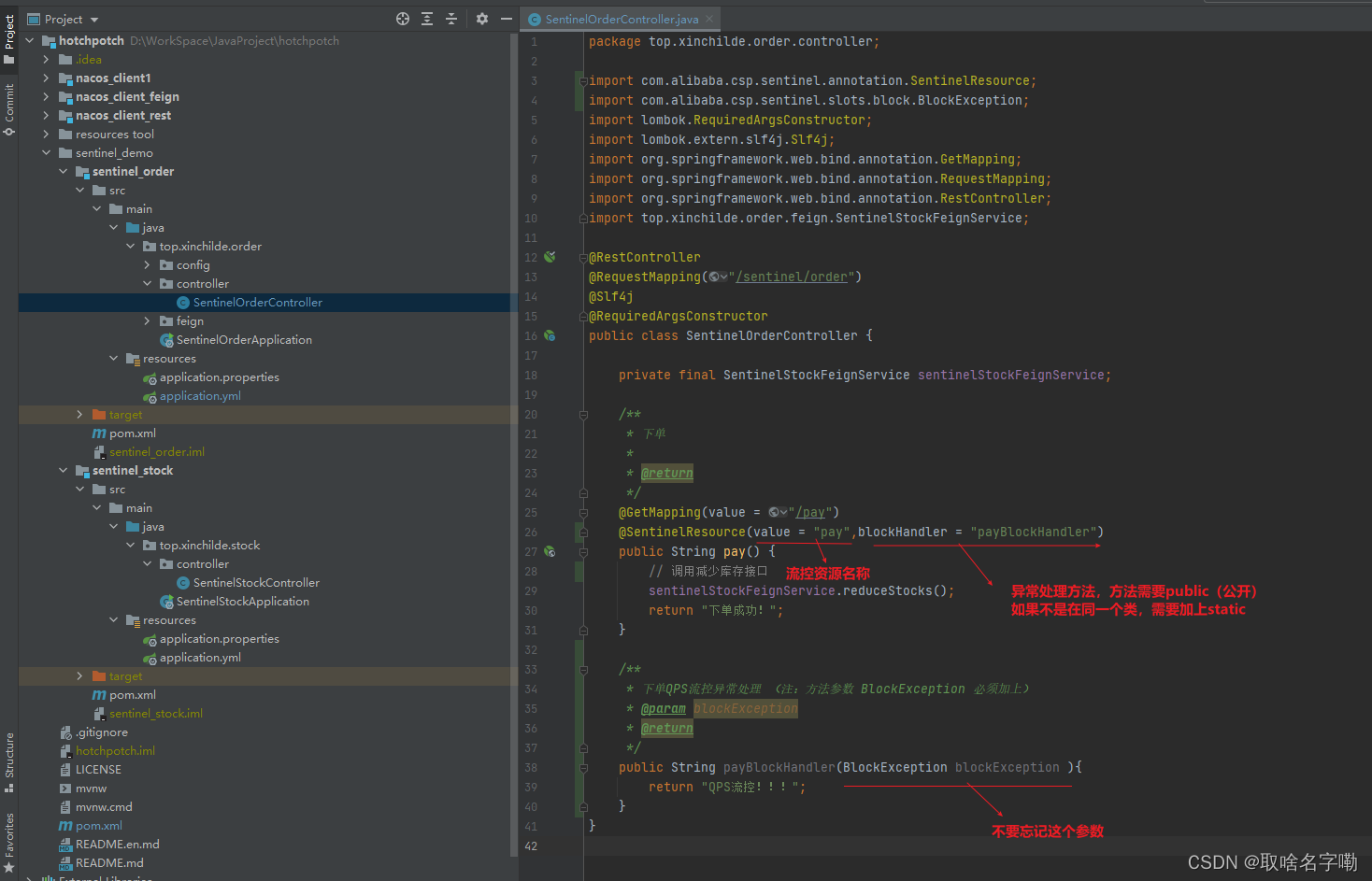
Task: Open sentinel_order application.properties file
Action: [x=220, y=377]
